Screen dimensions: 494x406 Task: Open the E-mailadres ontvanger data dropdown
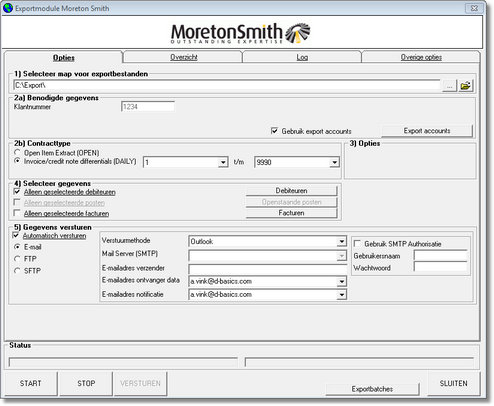pyautogui.click(x=342, y=281)
